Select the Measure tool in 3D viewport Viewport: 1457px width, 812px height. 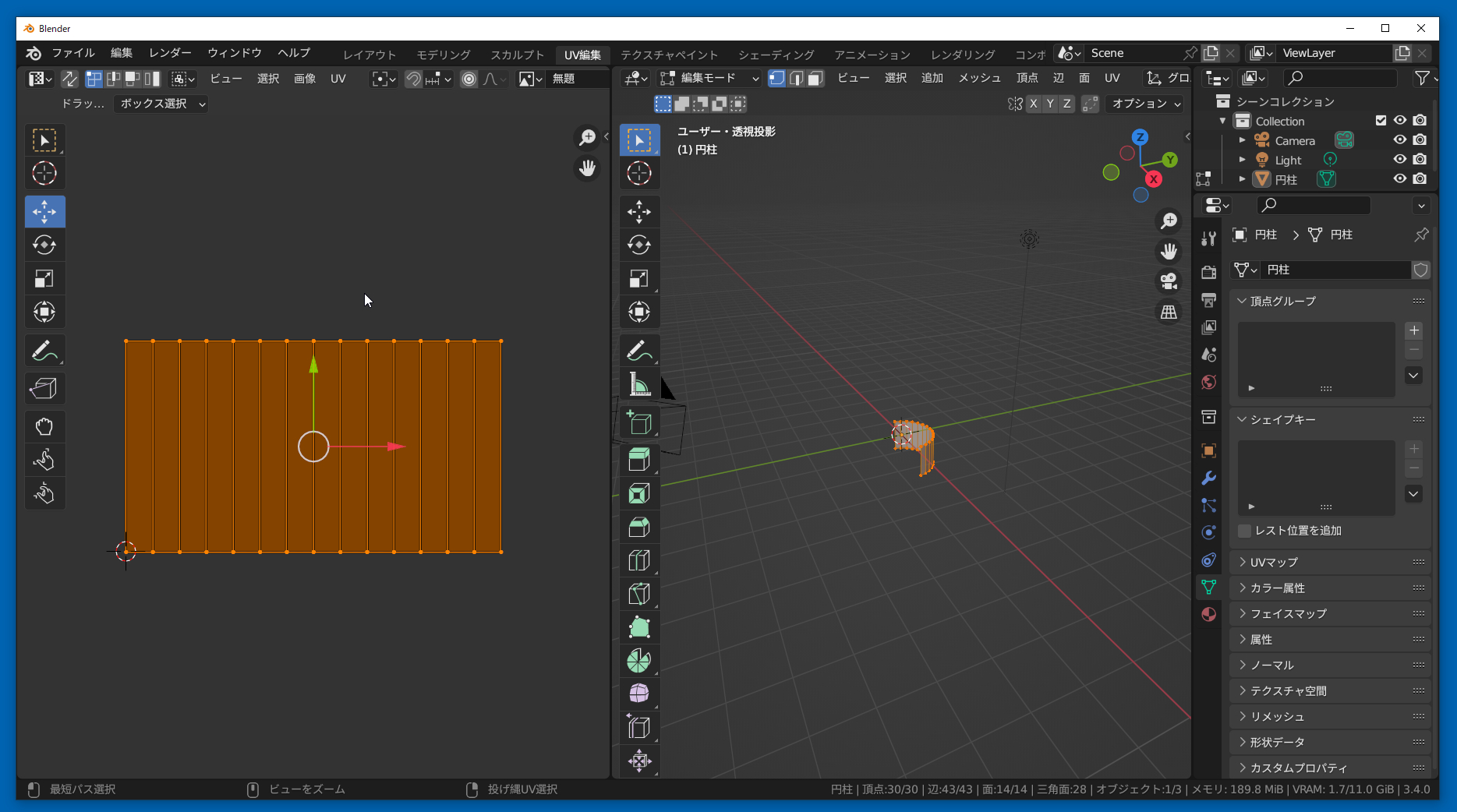point(639,384)
